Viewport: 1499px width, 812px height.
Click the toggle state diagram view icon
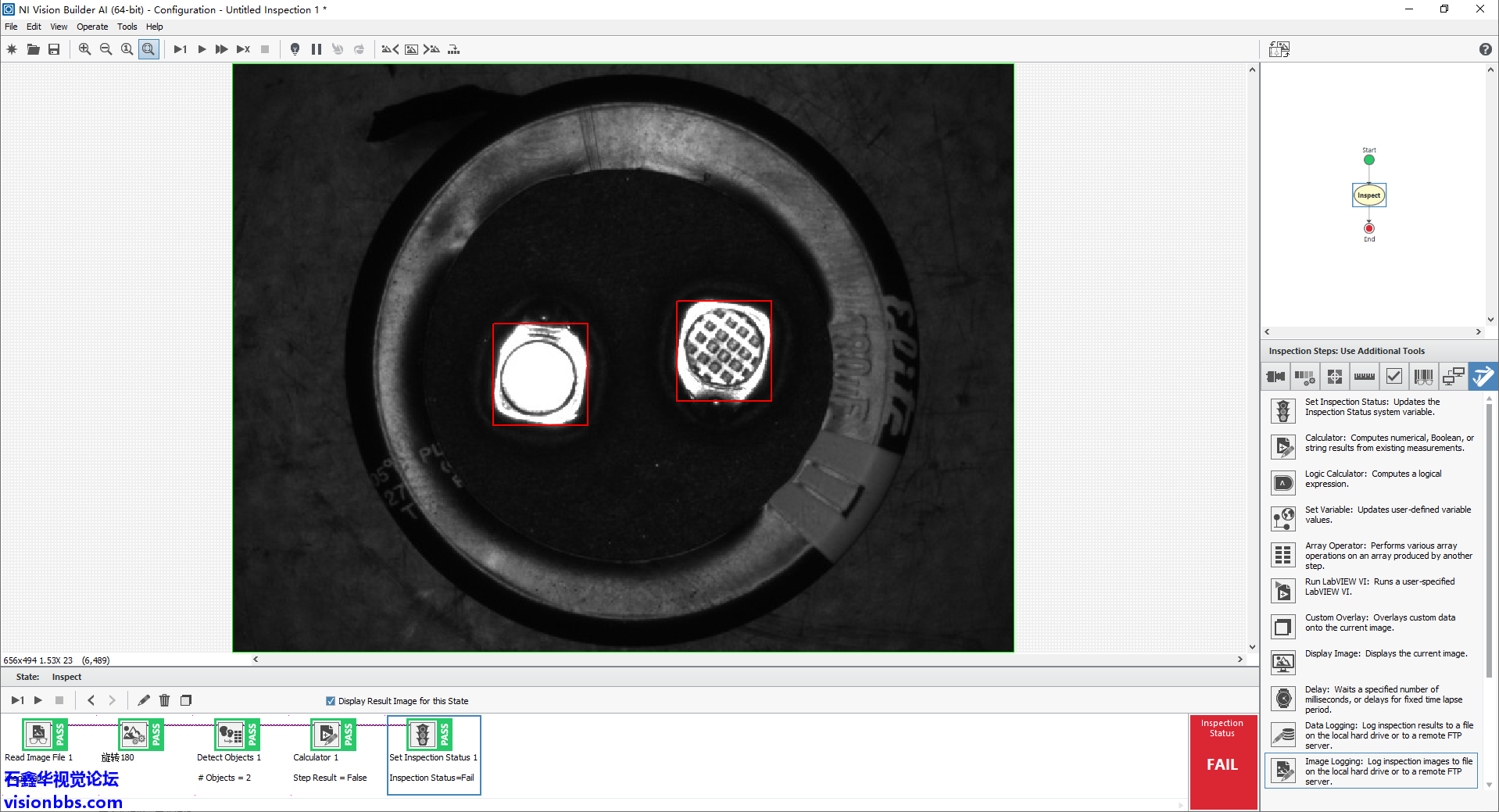click(x=1279, y=49)
